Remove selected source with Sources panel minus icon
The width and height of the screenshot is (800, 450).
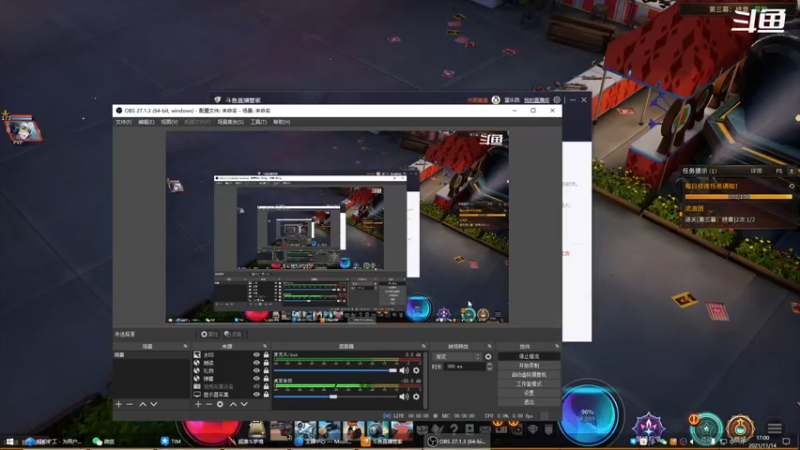pos(209,404)
